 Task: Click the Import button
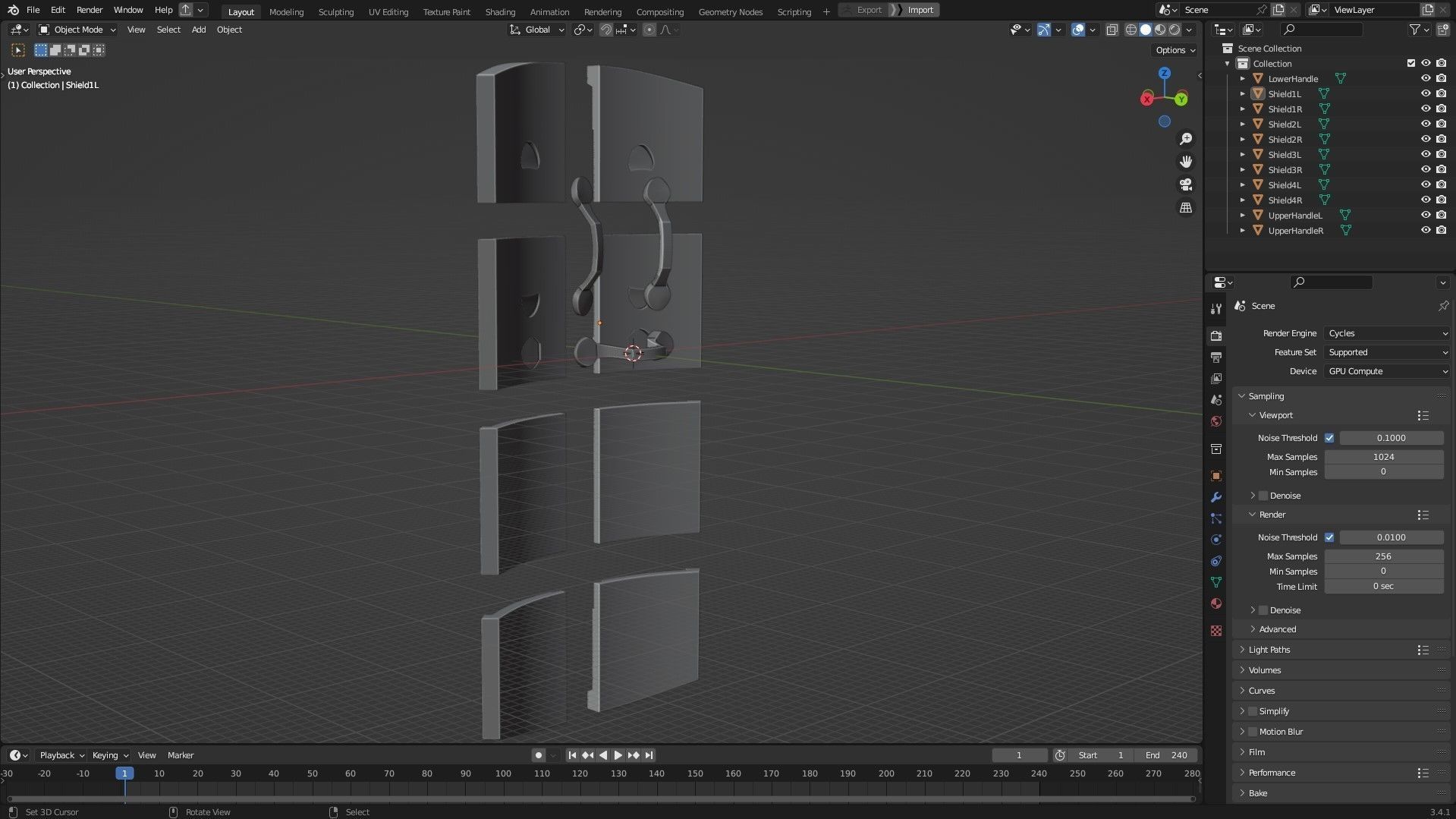click(x=920, y=10)
